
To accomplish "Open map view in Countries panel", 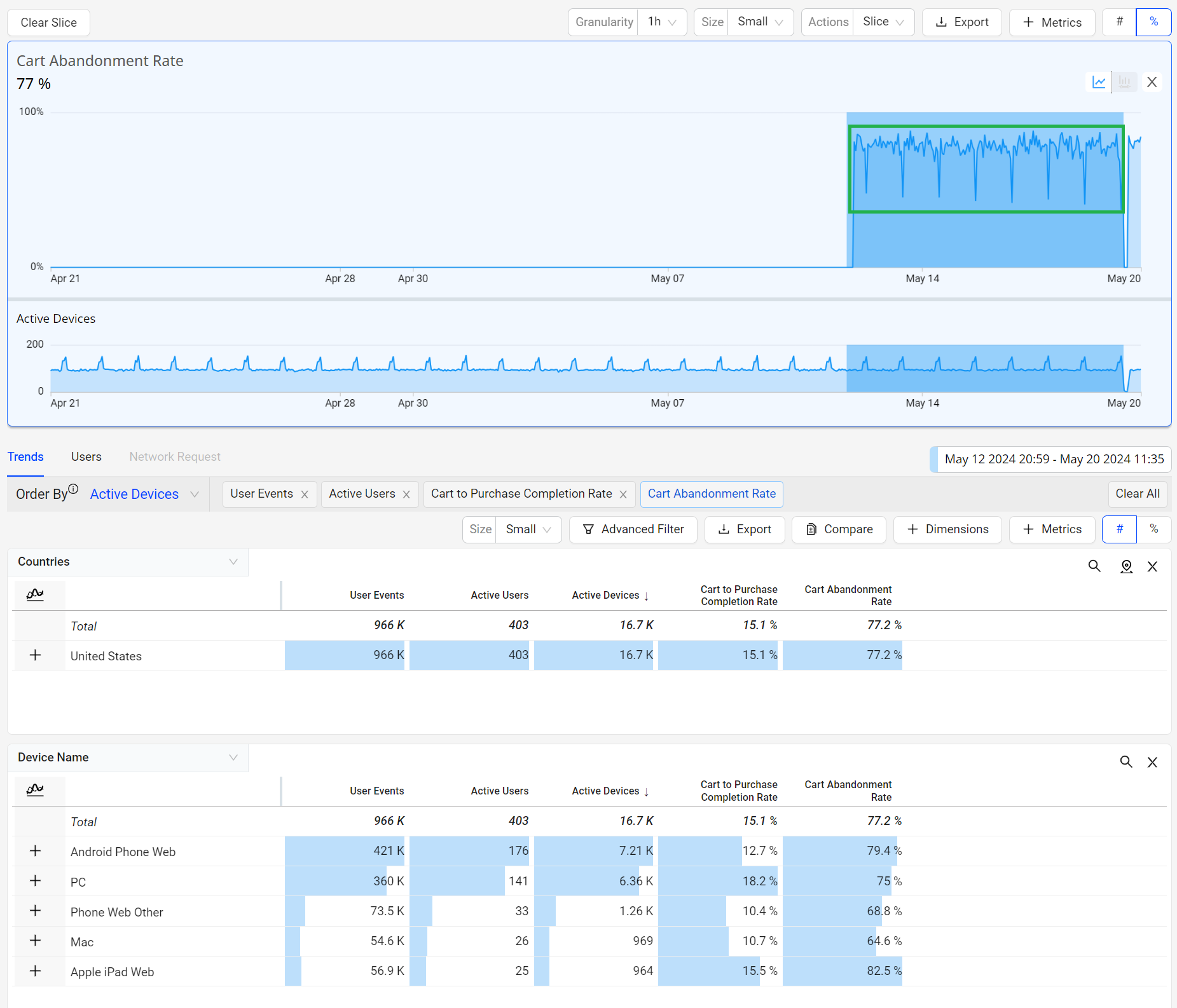I will click(x=1126, y=566).
